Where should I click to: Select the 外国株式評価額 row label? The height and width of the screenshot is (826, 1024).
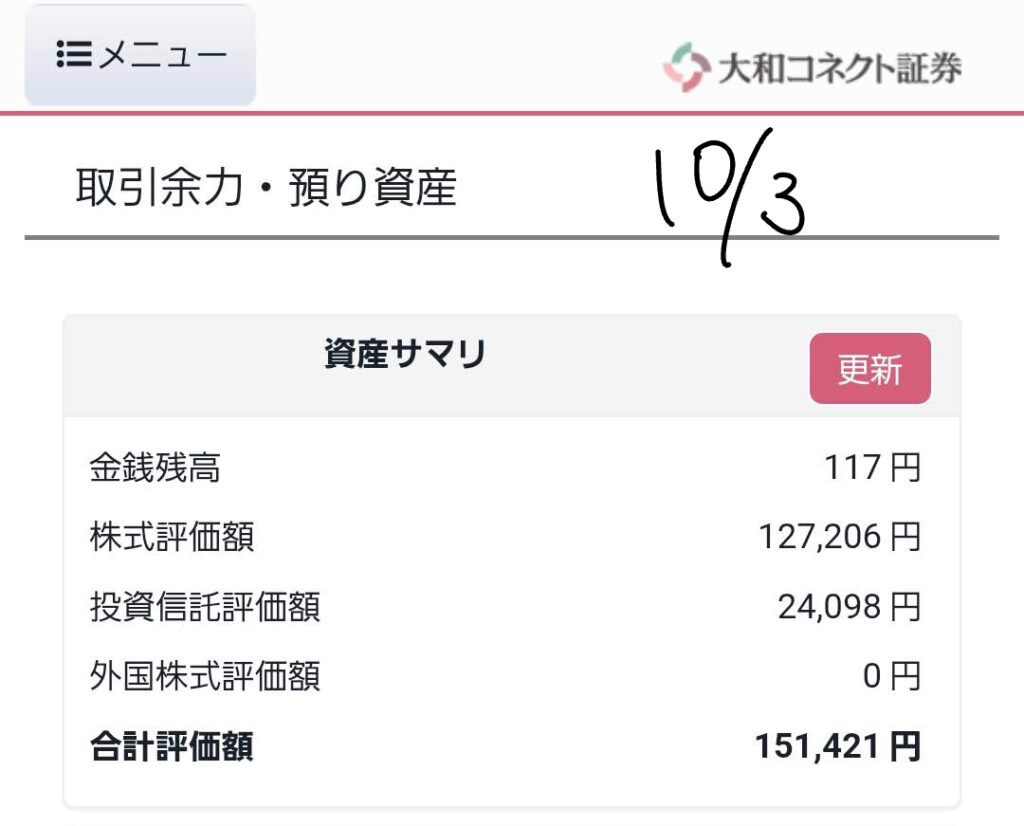[204, 676]
